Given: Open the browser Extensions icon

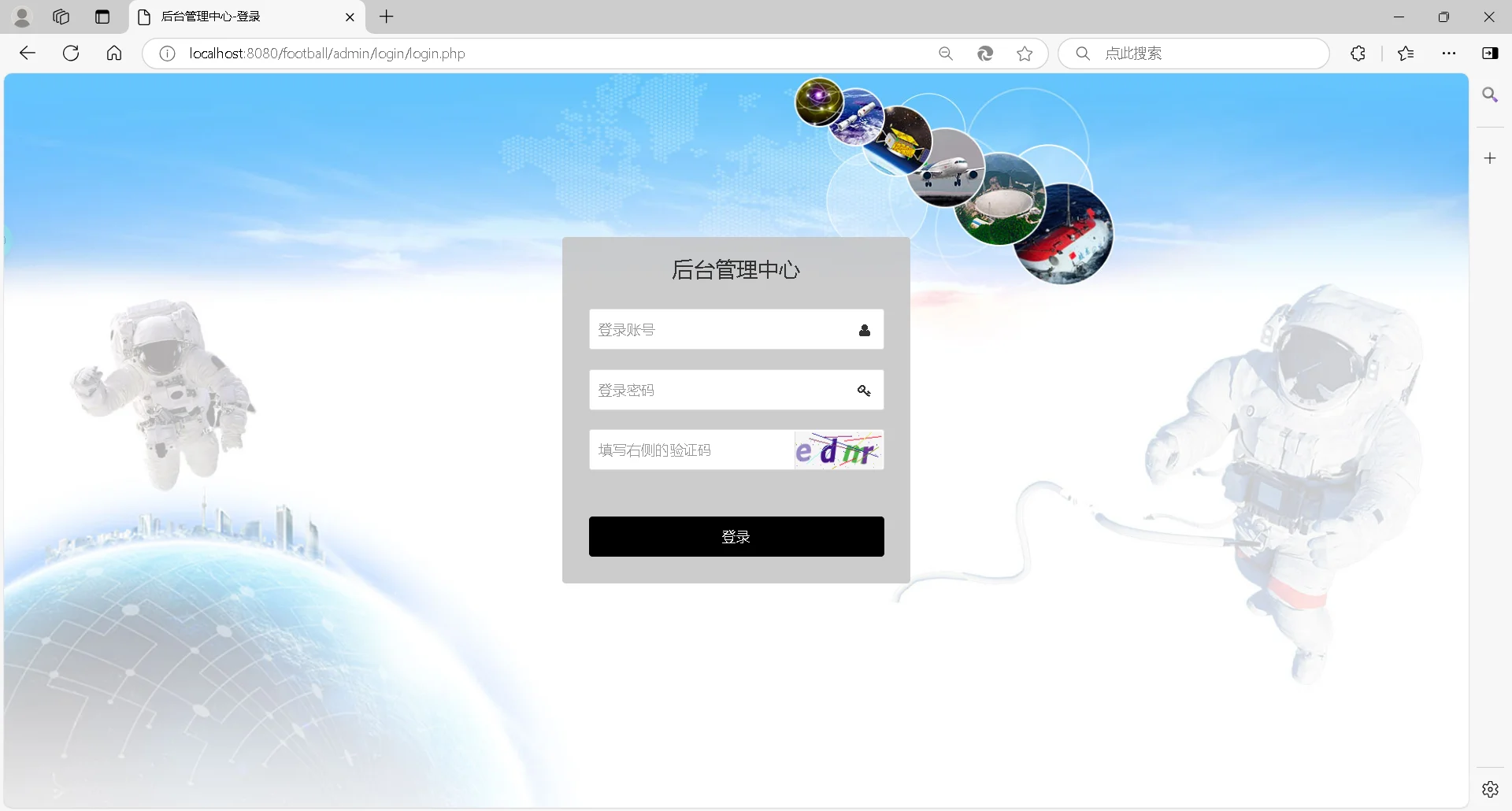Looking at the screenshot, I should [x=1358, y=53].
